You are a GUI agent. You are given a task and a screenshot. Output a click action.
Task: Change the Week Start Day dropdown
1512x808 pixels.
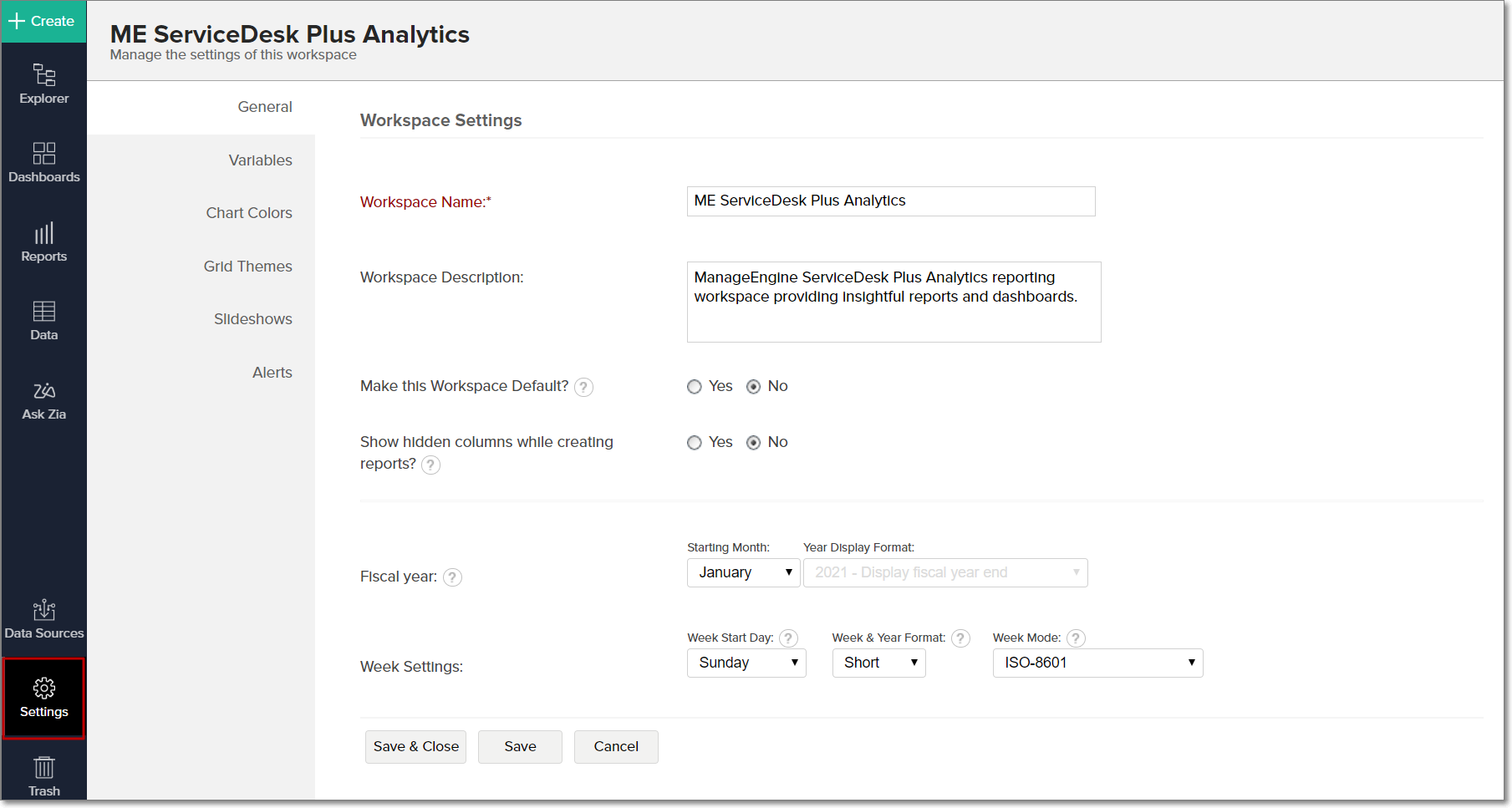click(746, 663)
